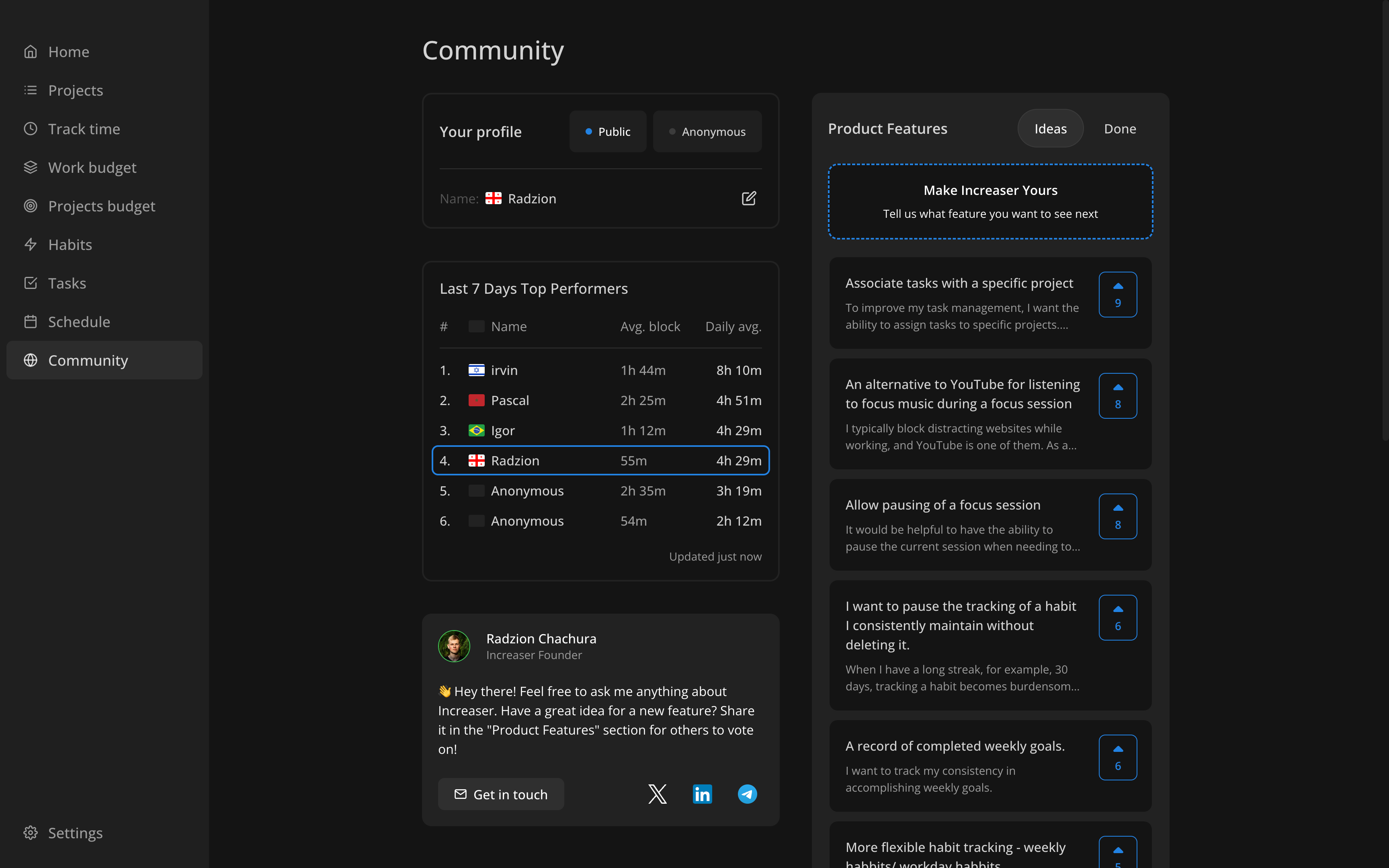Upvote 'A record of completed weekly goals'

click(x=1118, y=757)
